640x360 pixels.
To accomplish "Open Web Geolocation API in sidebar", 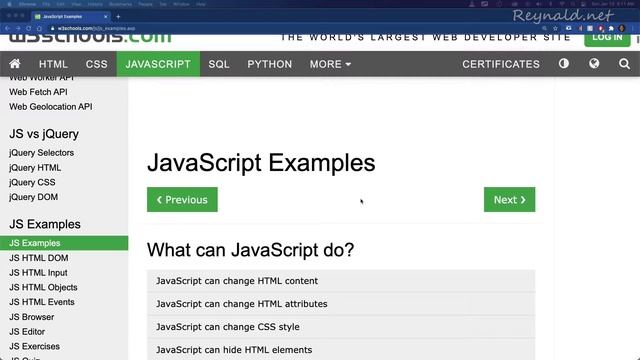I will 51,107.
